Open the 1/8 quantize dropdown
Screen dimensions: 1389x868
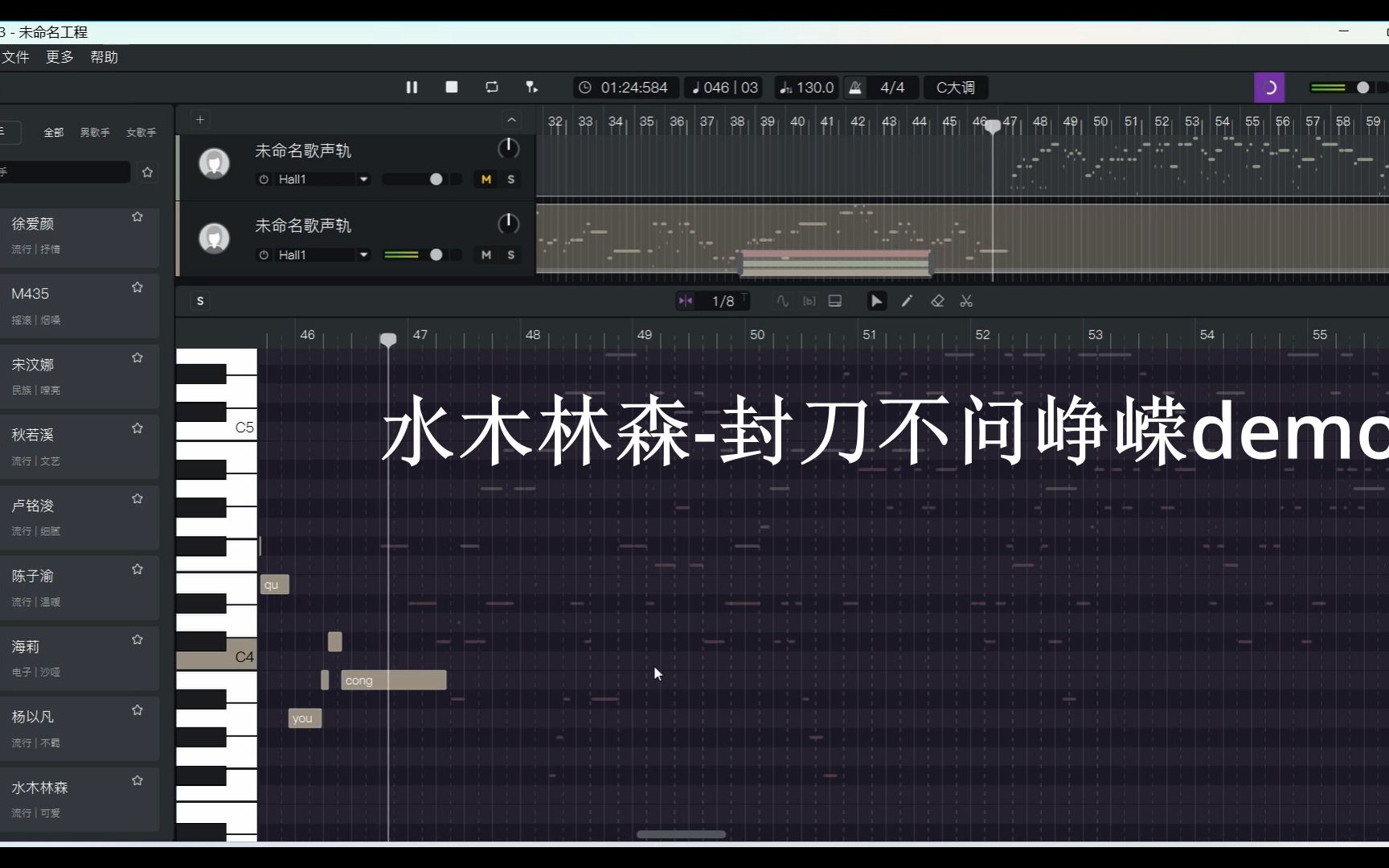723,301
